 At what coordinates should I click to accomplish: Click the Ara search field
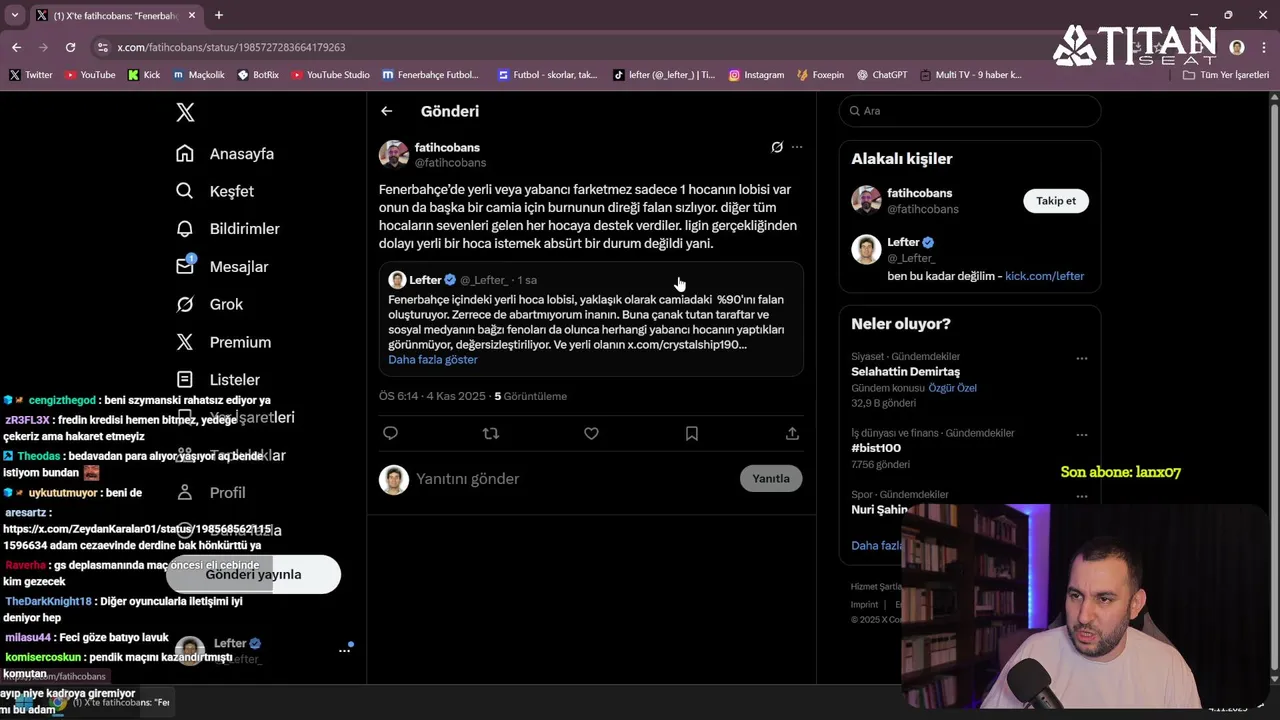point(970,111)
